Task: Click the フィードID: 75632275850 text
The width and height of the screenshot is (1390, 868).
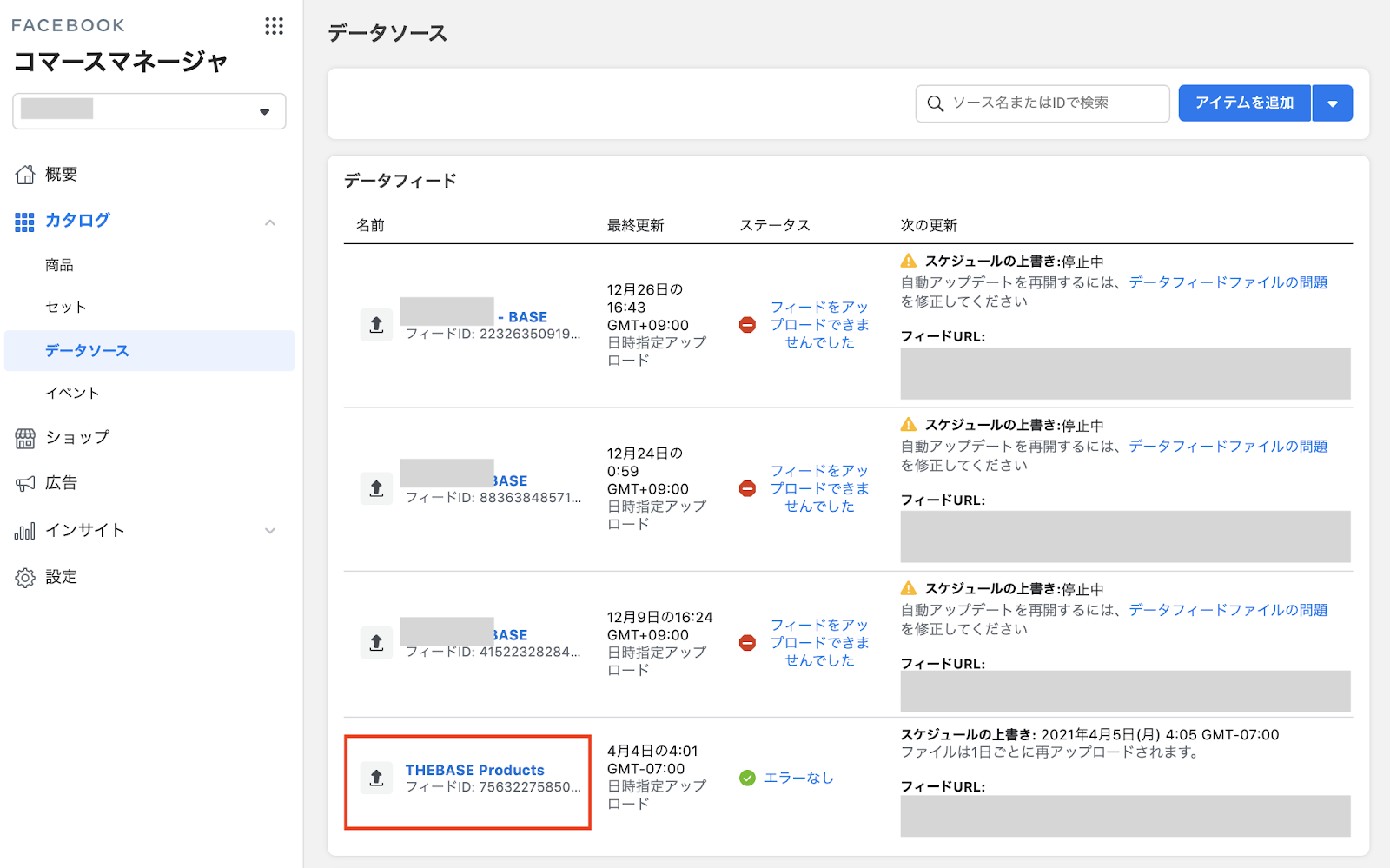Action: [493, 787]
